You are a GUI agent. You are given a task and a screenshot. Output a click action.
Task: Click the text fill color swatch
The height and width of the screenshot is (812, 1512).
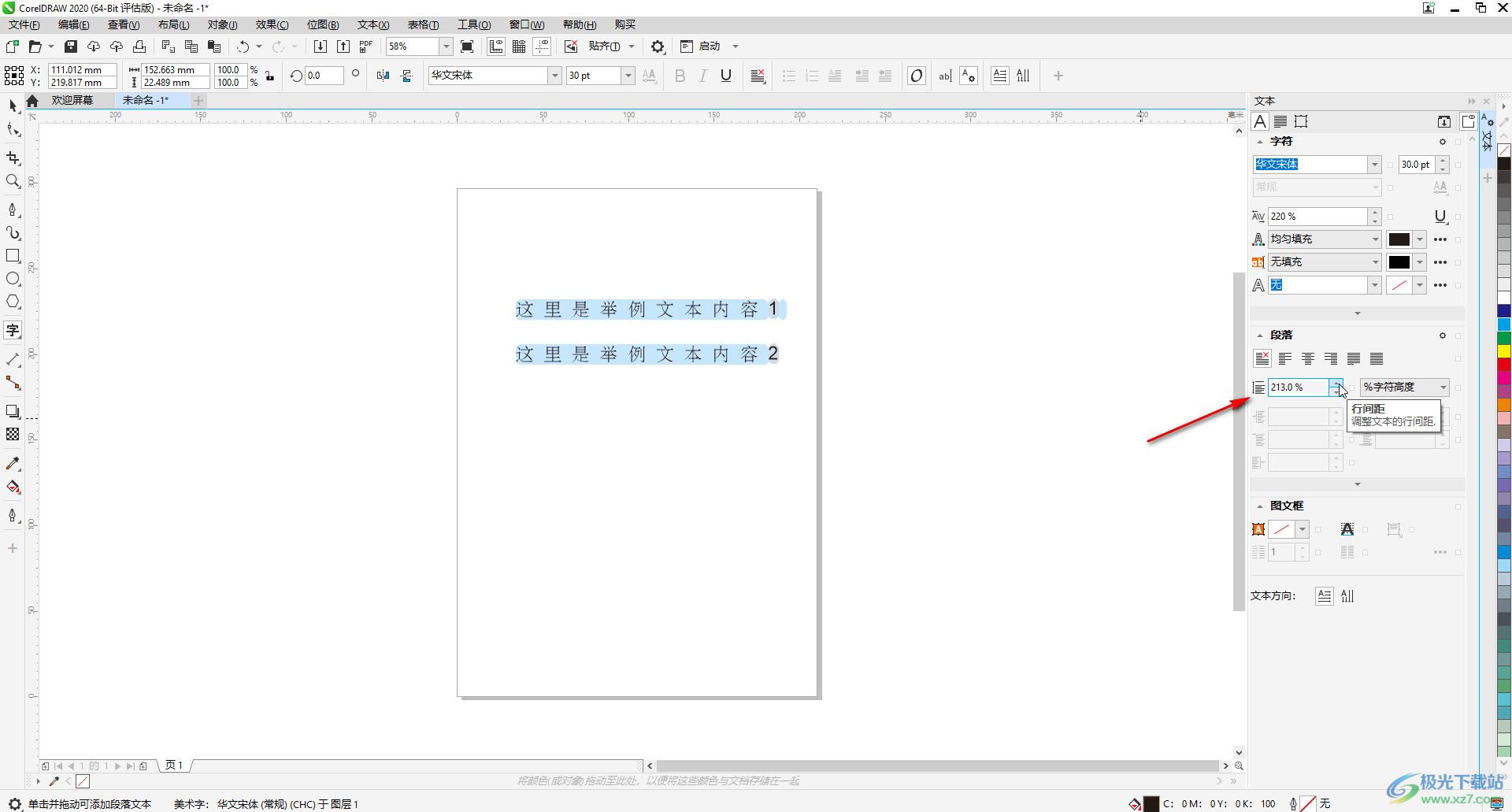[x=1399, y=239]
